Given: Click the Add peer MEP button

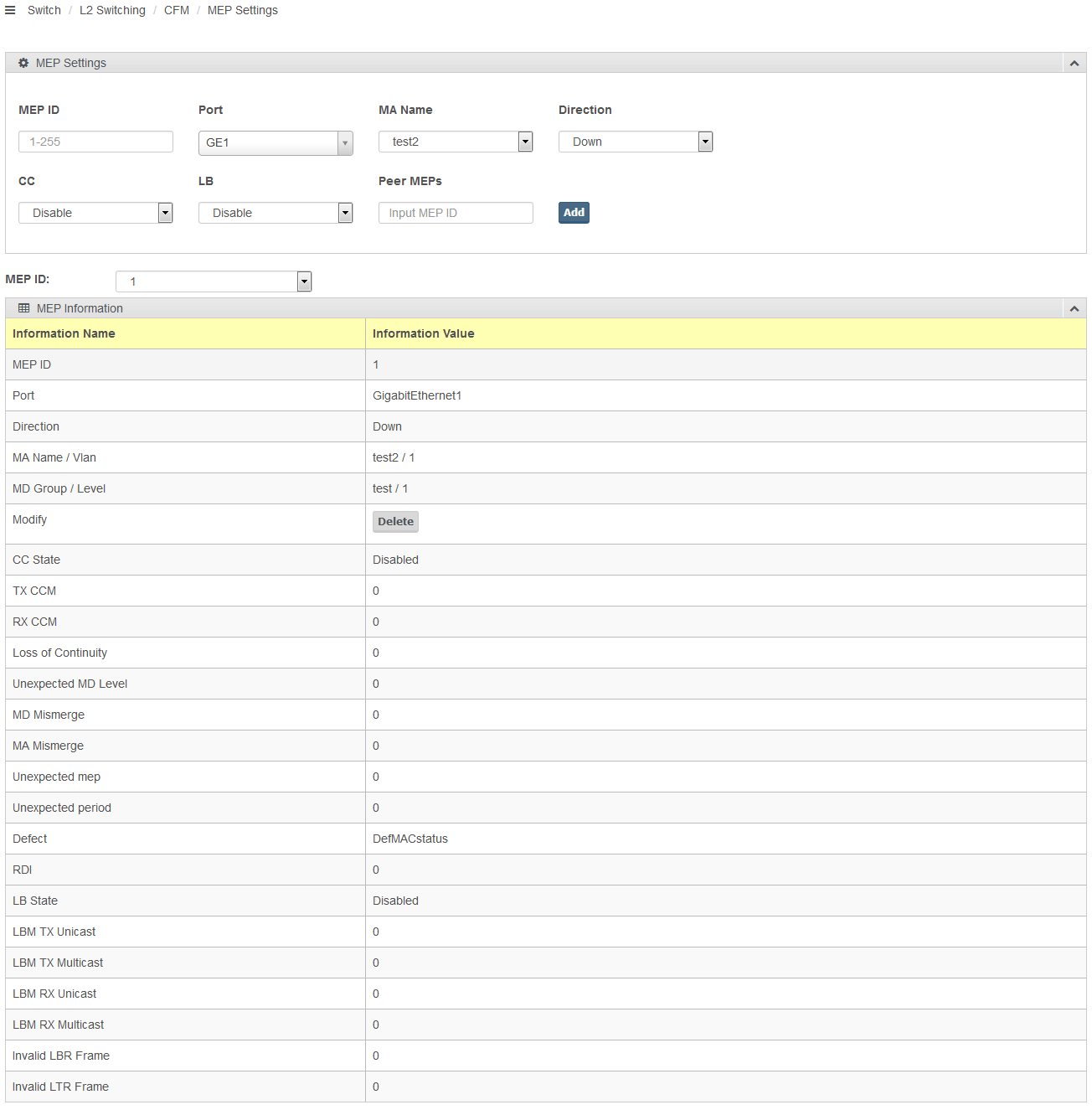Looking at the screenshot, I should pos(574,213).
